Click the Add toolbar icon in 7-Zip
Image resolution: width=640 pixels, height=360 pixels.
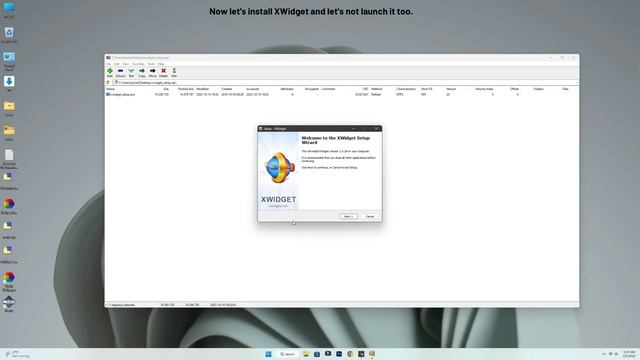tap(110, 73)
